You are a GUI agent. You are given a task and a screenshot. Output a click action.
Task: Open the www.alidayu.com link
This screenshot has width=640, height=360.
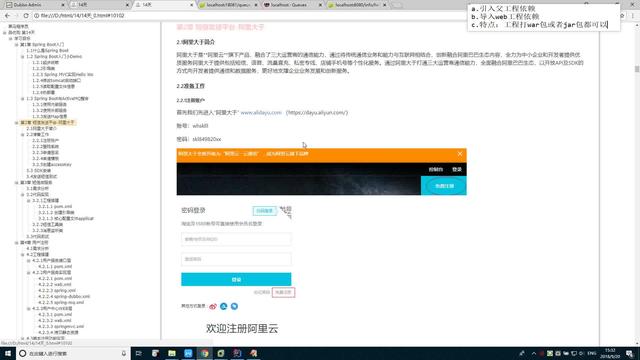click(261, 113)
